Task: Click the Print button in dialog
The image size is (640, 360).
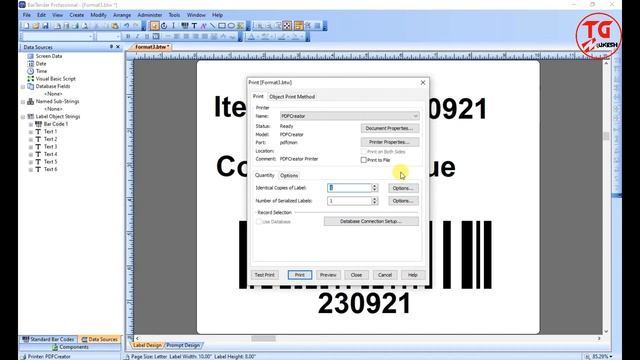Action: 300,275
